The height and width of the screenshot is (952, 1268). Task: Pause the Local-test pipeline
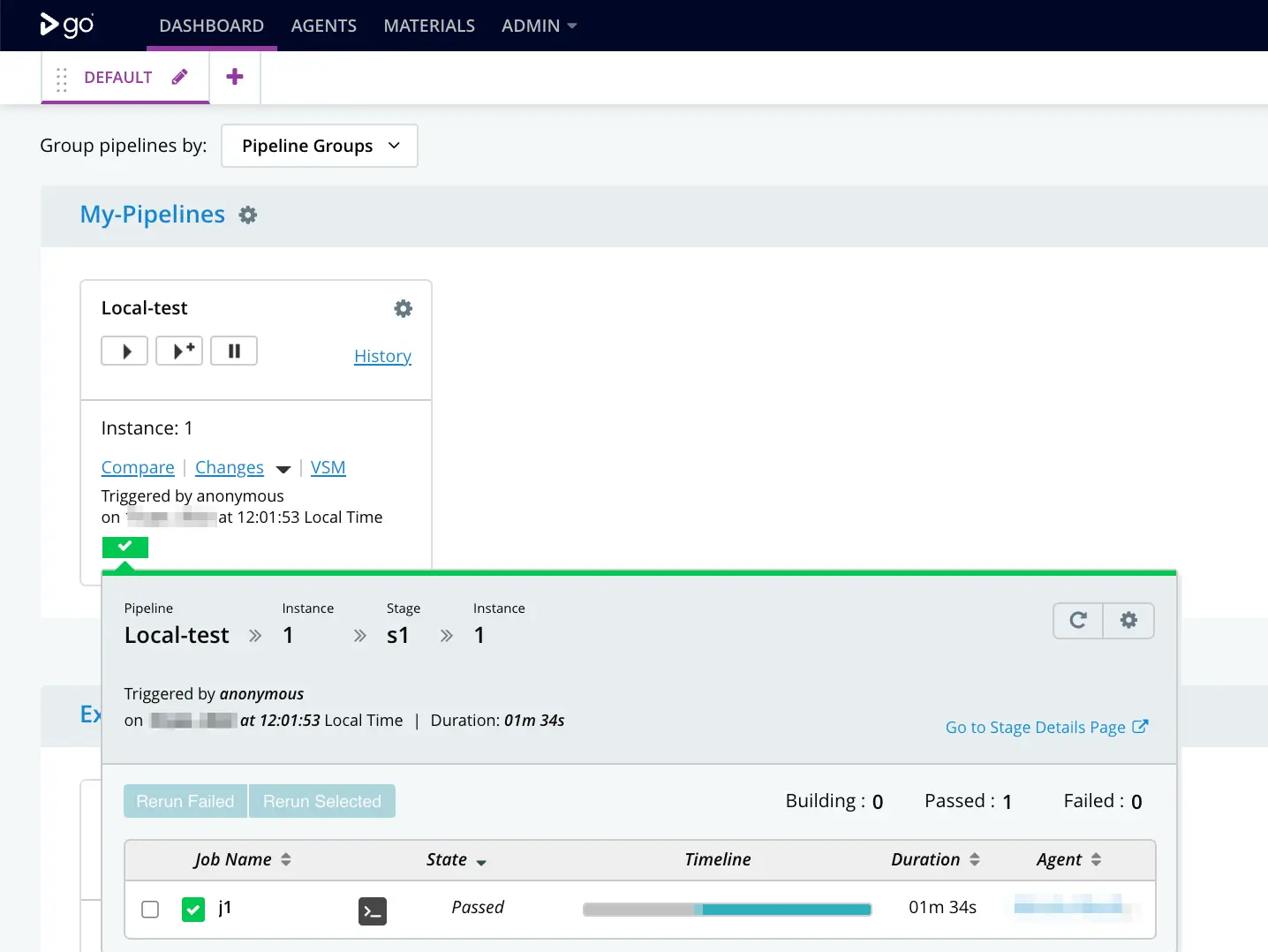point(234,351)
